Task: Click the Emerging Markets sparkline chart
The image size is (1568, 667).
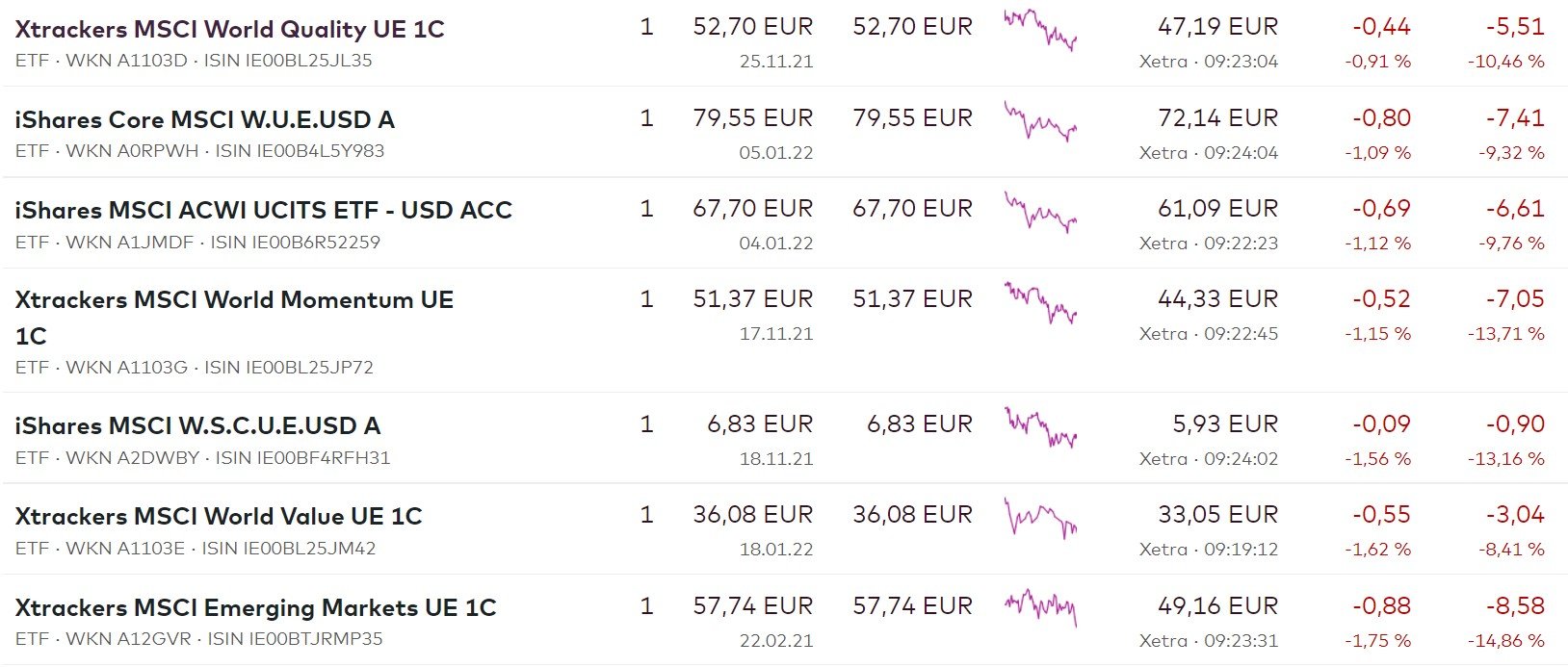Action: click(x=1039, y=608)
